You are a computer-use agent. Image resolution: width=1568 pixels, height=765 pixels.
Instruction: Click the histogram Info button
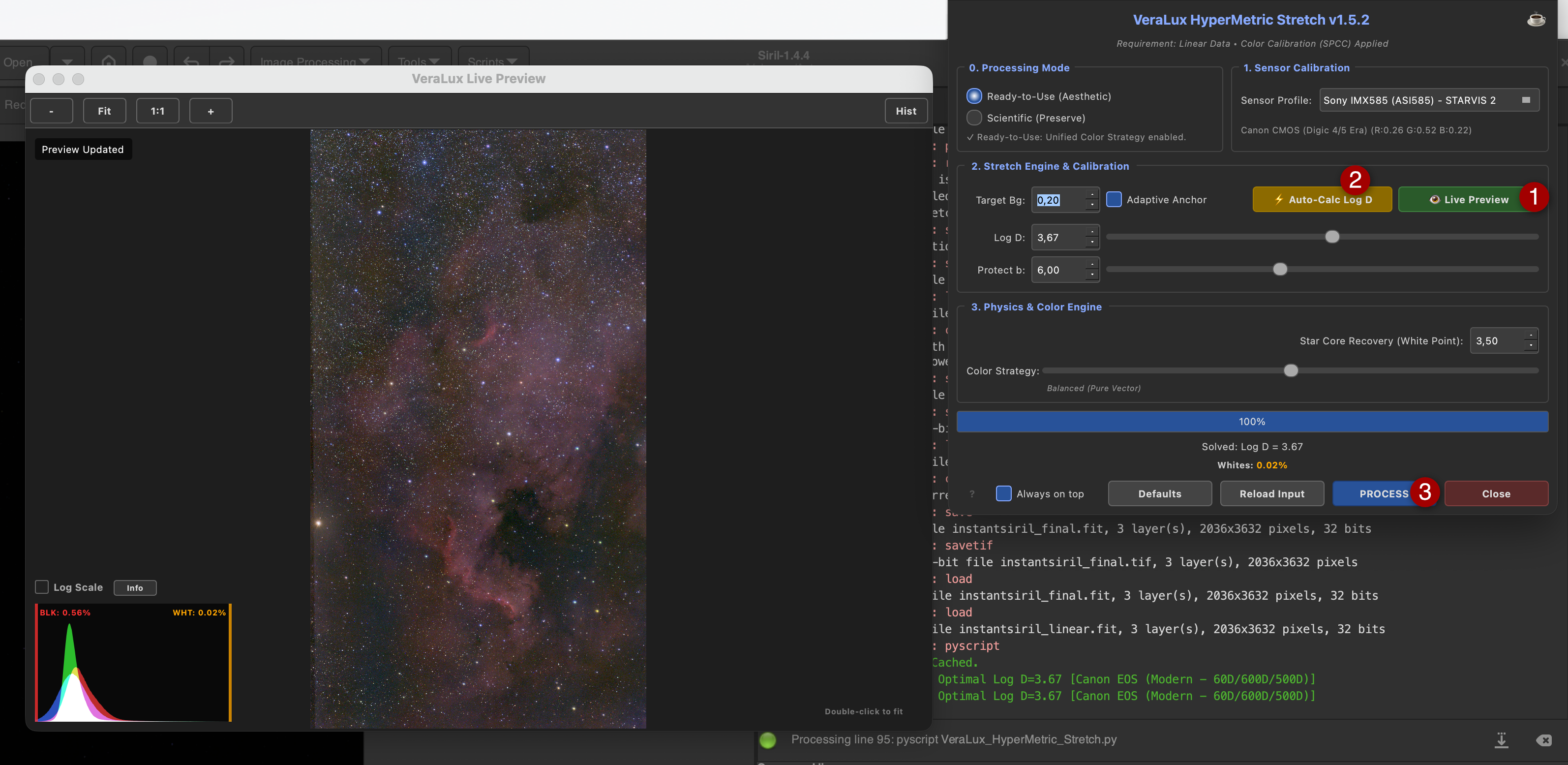pos(135,588)
